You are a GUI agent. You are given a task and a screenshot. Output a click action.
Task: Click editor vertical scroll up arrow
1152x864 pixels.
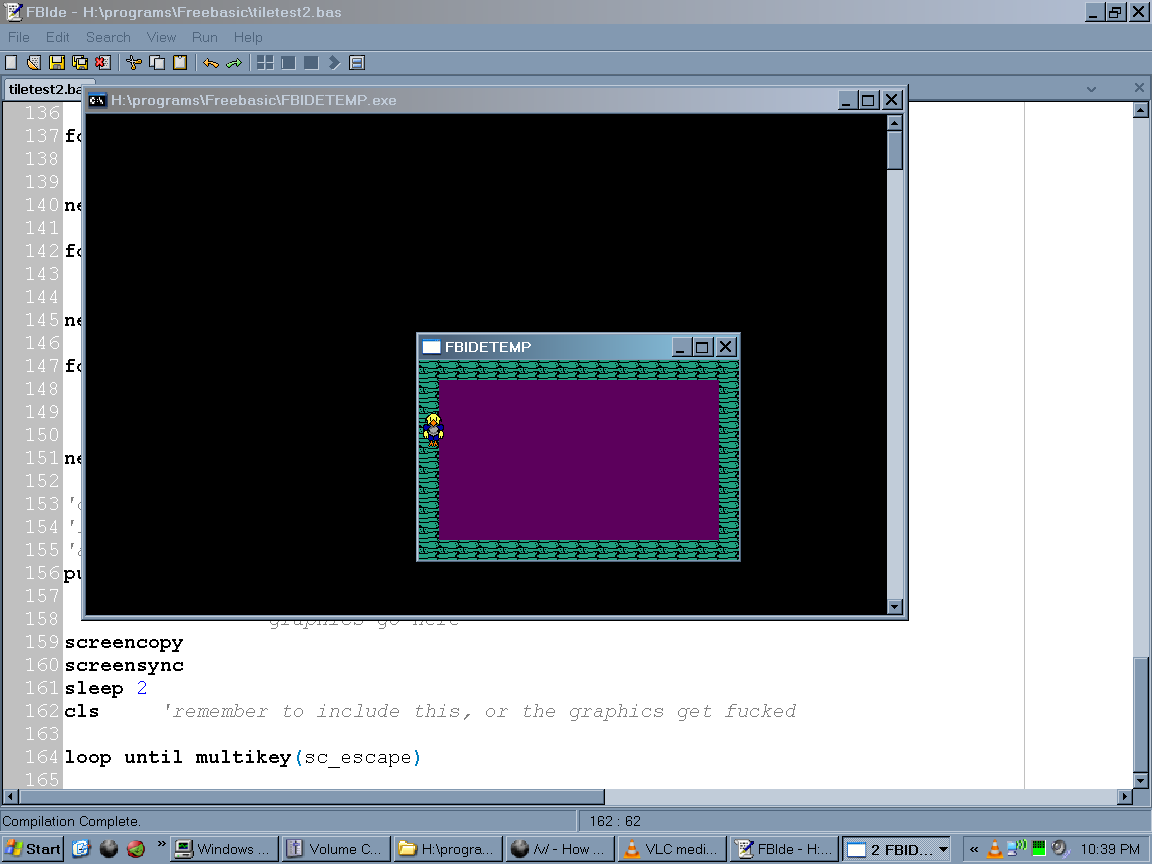pos(1140,110)
